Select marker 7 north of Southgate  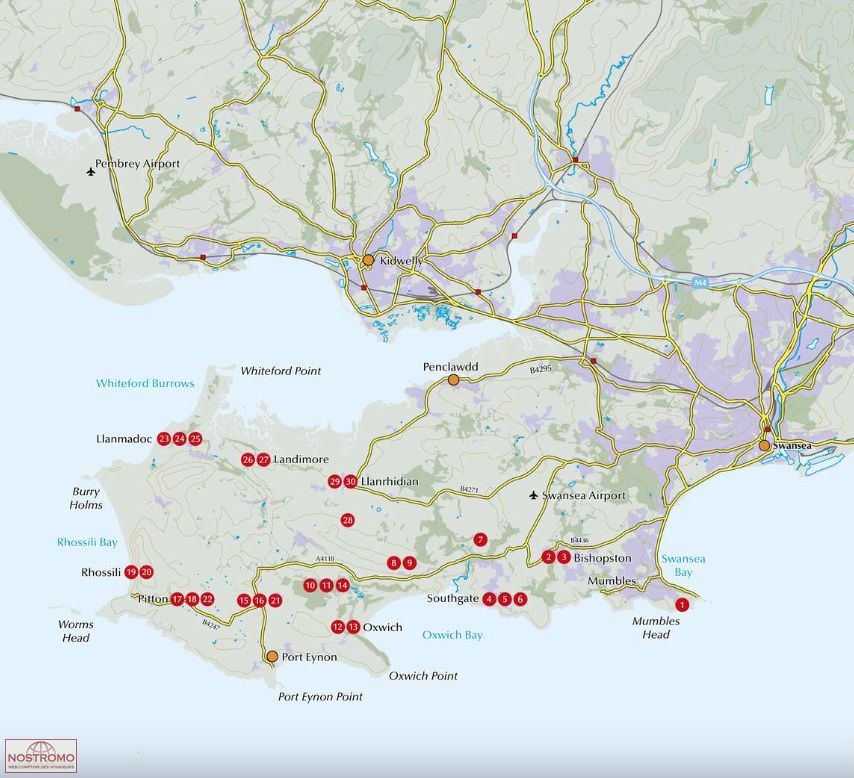tap(480, 540)
